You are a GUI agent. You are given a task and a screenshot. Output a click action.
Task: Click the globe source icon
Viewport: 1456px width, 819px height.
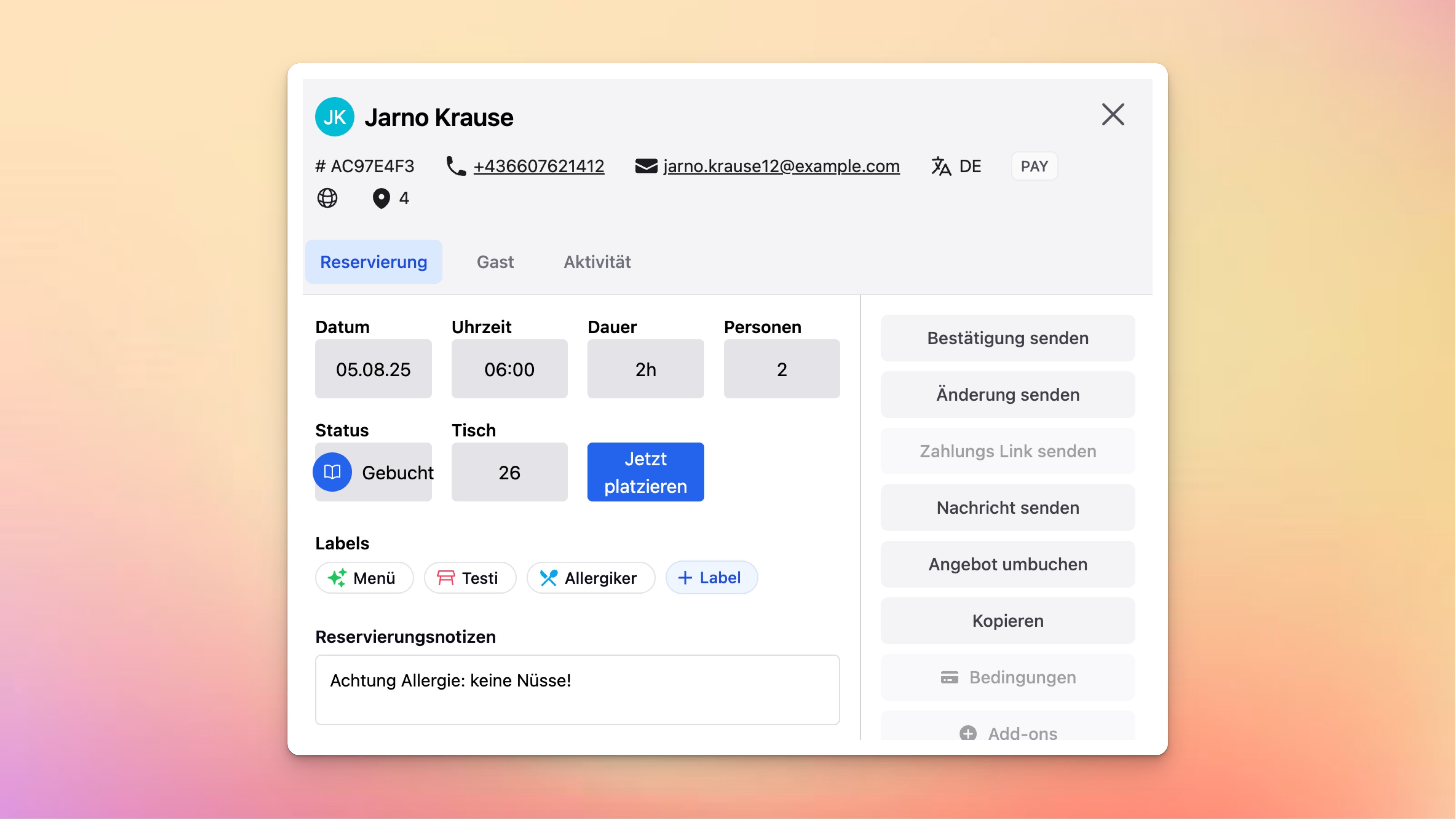point(327,198)
